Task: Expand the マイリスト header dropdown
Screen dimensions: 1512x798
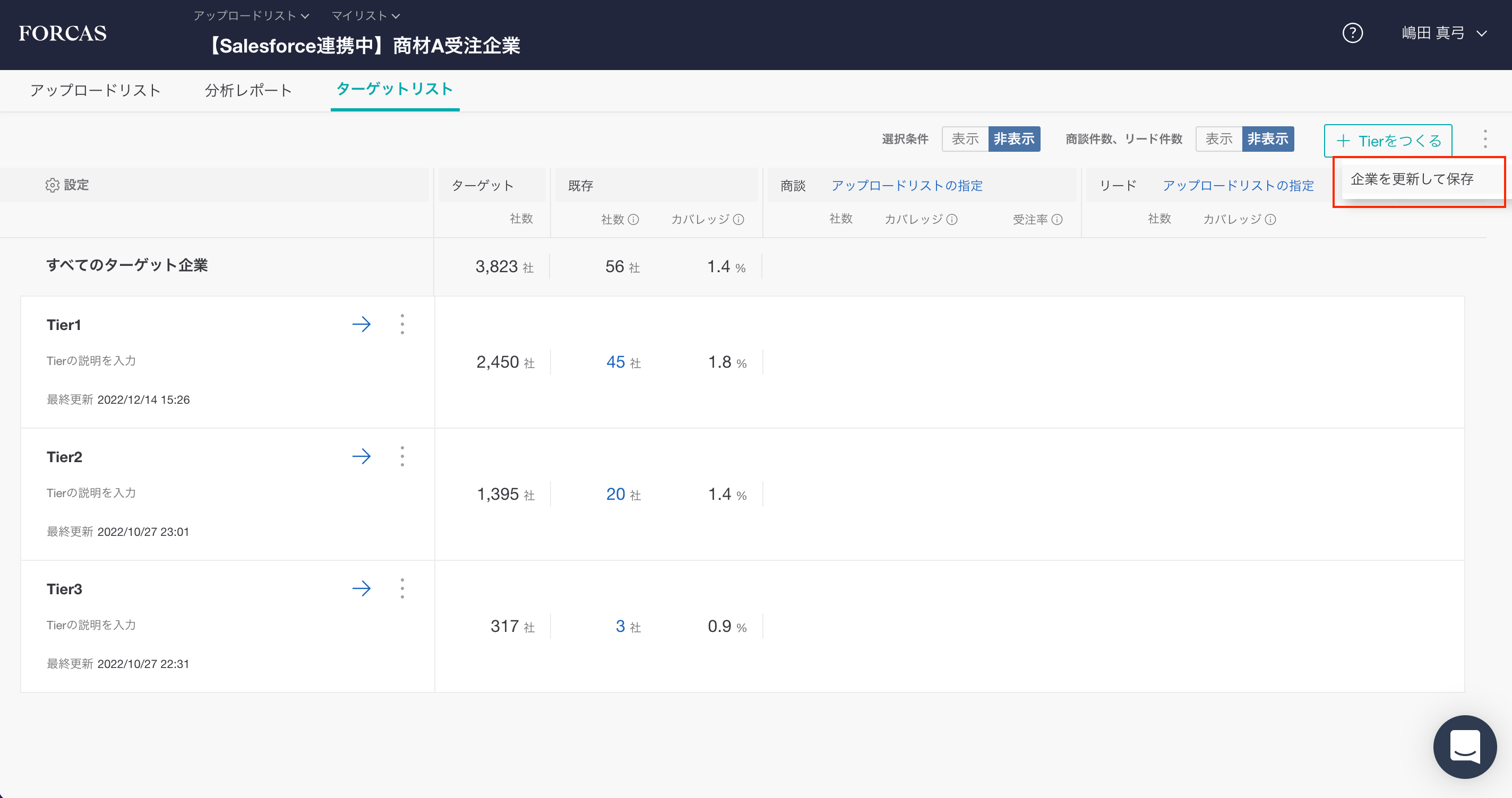Action: pyautogui.click(x=365, y=16)
